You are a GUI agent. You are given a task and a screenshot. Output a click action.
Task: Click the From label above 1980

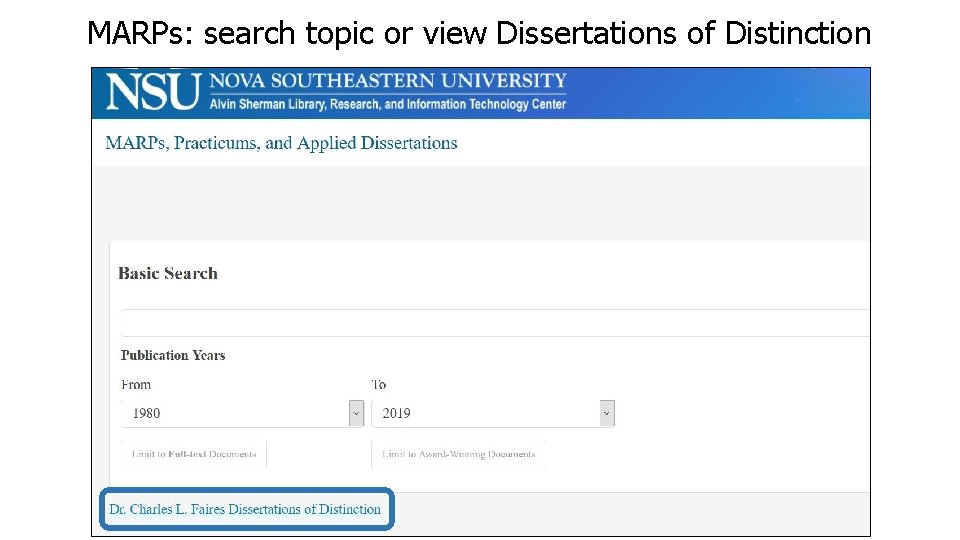point(136,385)
